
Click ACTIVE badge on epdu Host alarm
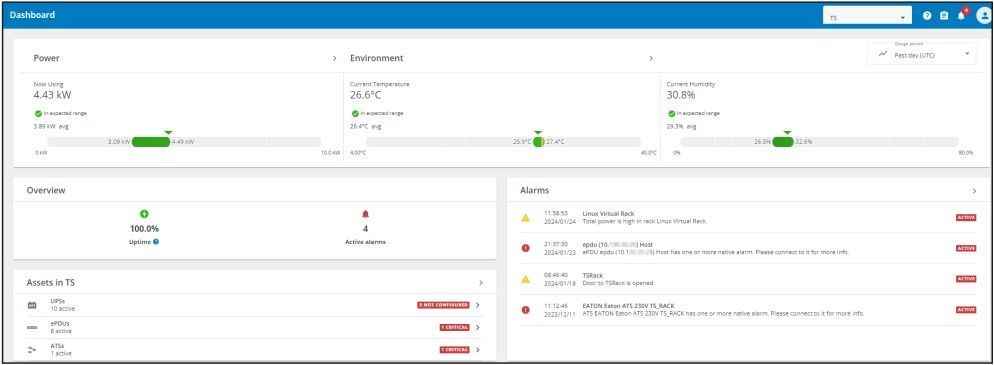[965, 248]
